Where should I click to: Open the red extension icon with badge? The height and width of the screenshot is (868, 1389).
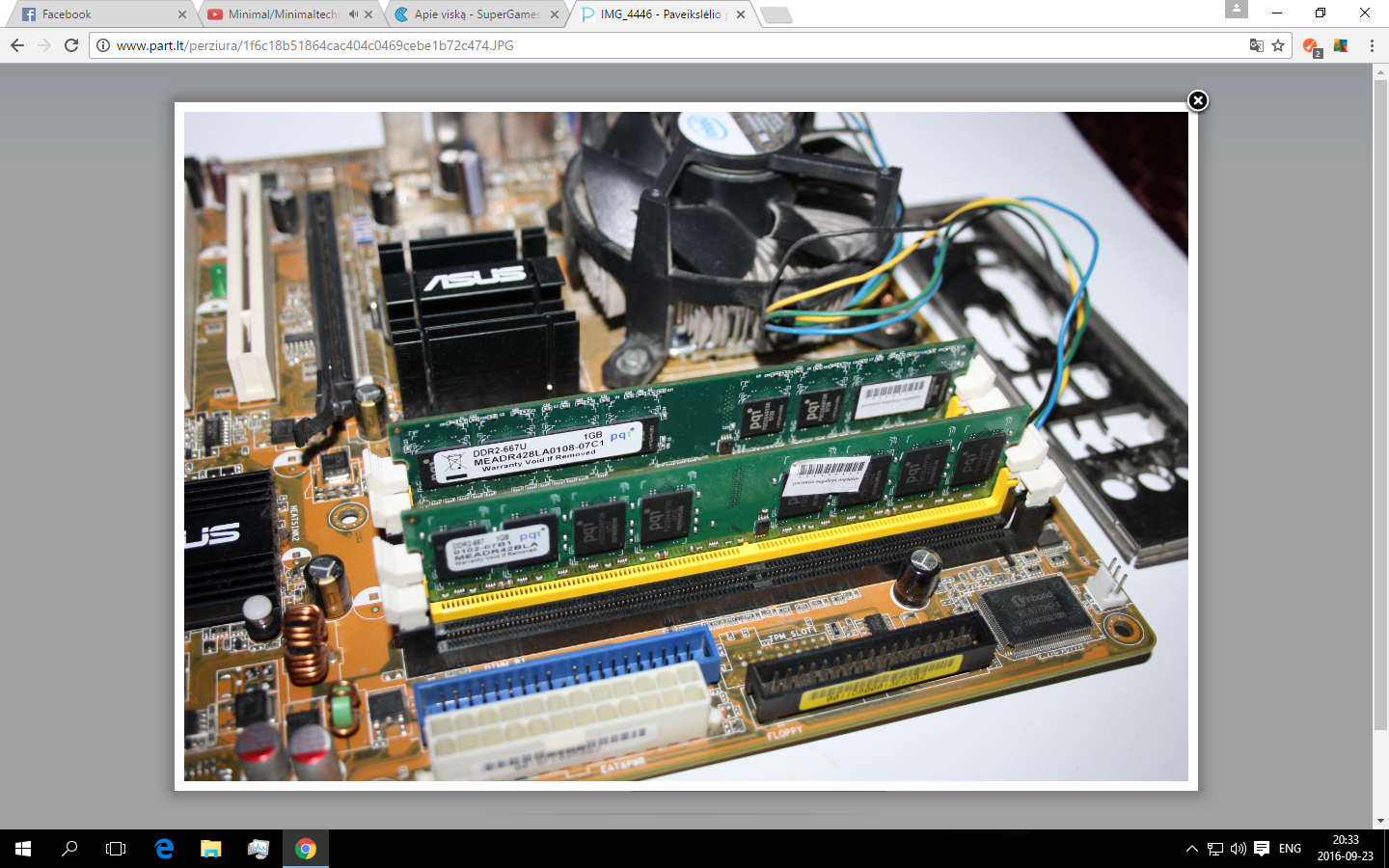click(x=1312, y=46)
